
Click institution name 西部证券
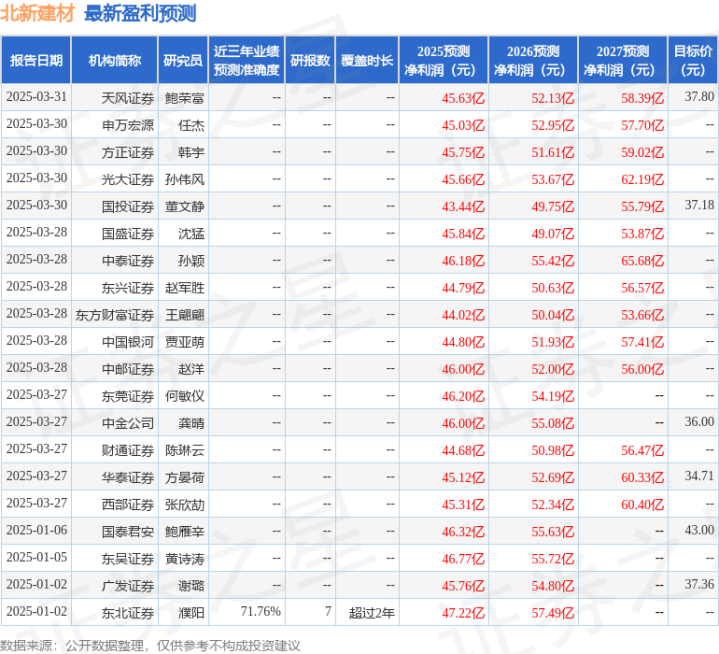[x=127, y=504]
